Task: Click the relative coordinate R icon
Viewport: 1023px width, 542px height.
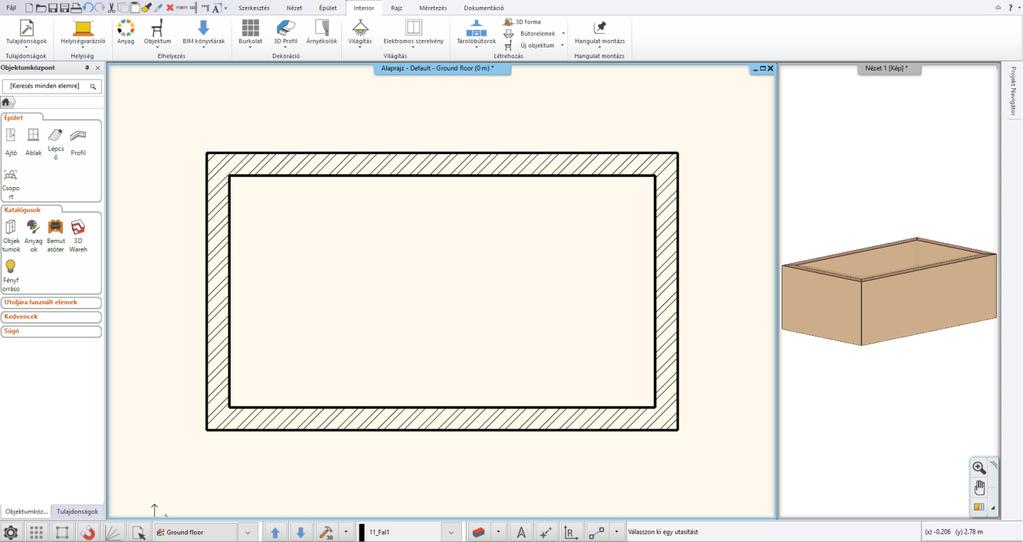Action: tap(571, 532)
